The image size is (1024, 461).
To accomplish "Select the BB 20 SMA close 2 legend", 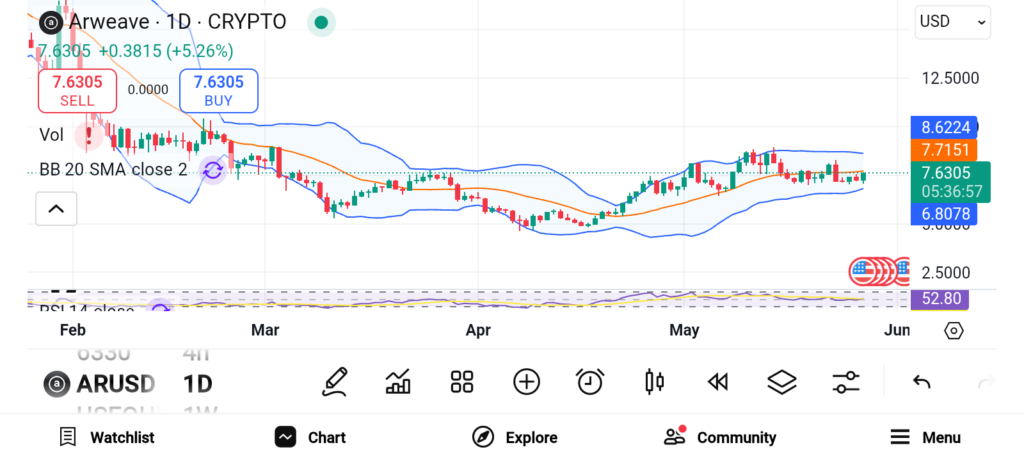I will [113, 170].
